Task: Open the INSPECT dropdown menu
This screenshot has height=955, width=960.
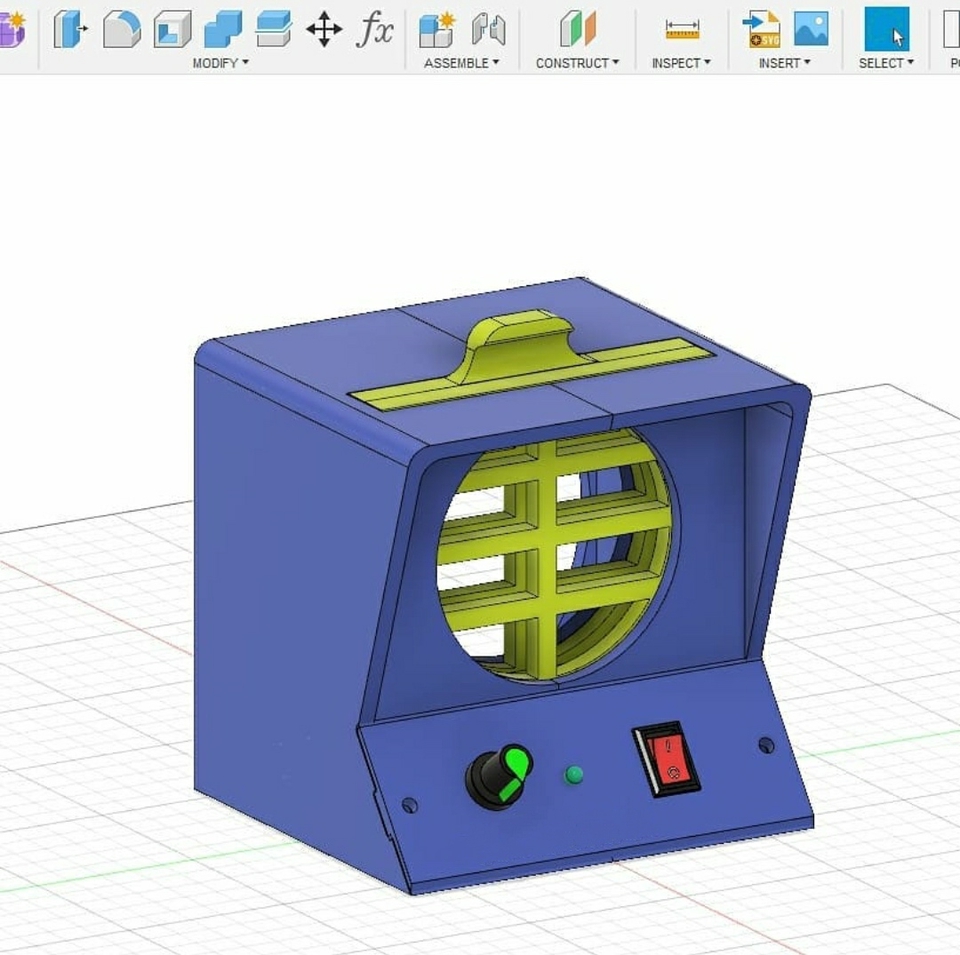Action: [x=681, y=63]
